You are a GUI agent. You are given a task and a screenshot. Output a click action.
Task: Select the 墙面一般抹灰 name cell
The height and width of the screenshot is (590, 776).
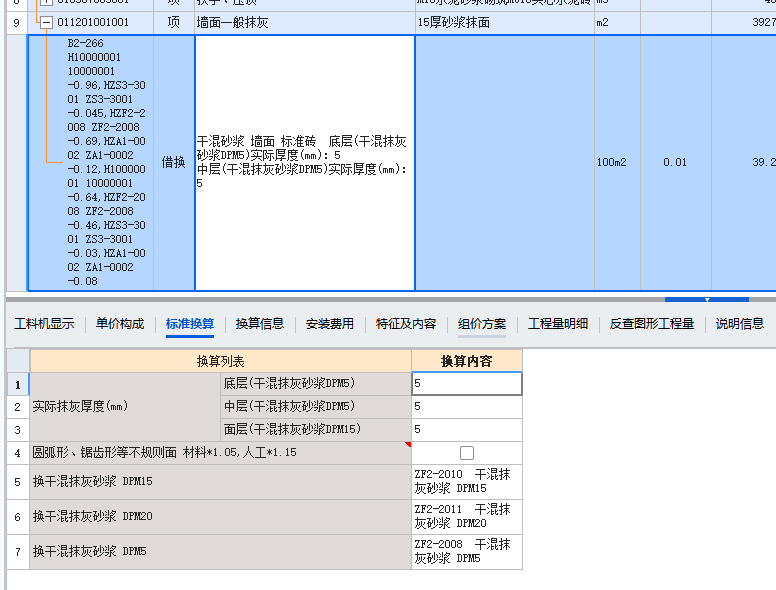tap(305, 23)
